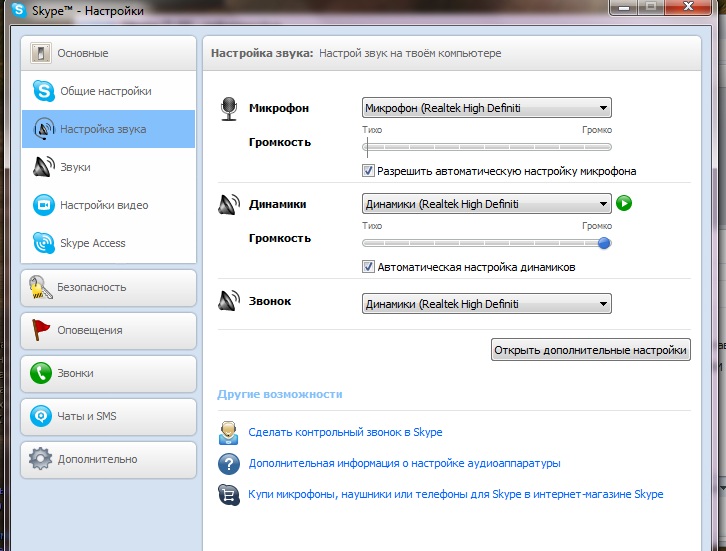The image size is (726, 551).
Task: Click Открыть дополнительные настройки button
Action: (x=590, y=350)
